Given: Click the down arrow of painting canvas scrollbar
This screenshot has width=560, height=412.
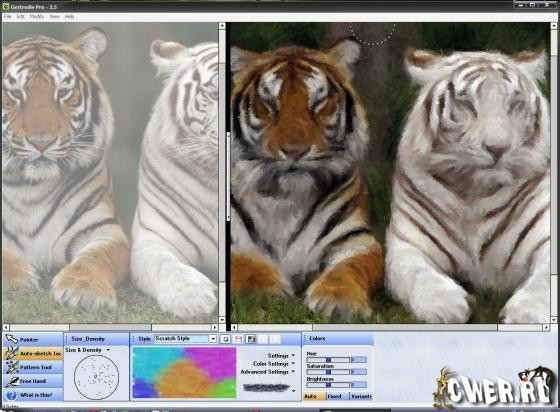Looking at the screenshot, I should tap(554, 320).
